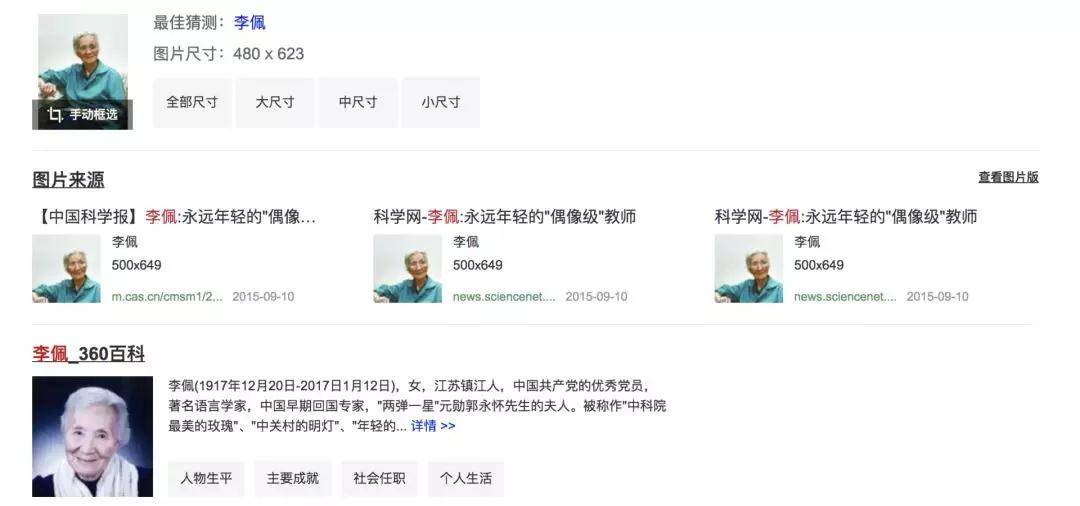
Task: Click the 手动框选 crop icon
Action: point(54,115)
